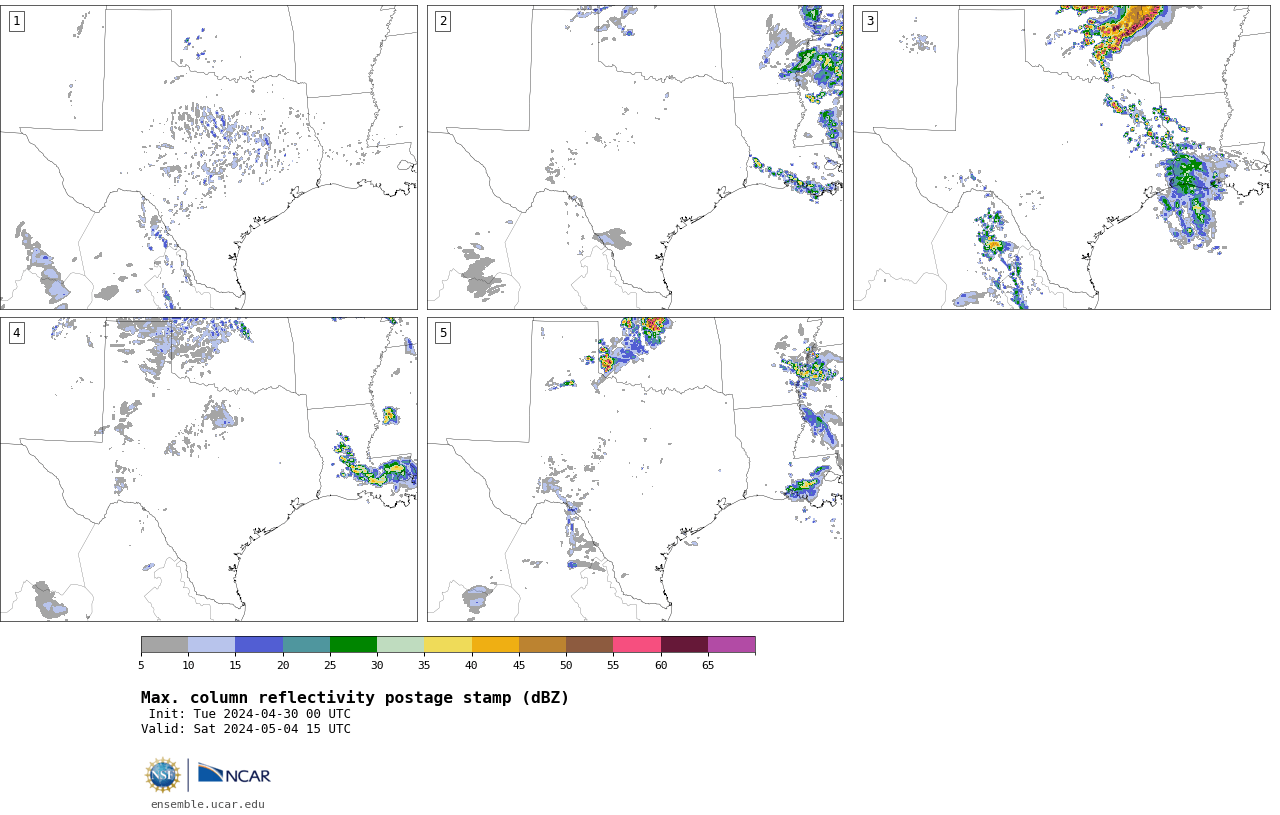Screen dimensions: 1280x815
Task: Select the light blue 10-15 dBZ swatch
Action: click(x=211, y=644)
